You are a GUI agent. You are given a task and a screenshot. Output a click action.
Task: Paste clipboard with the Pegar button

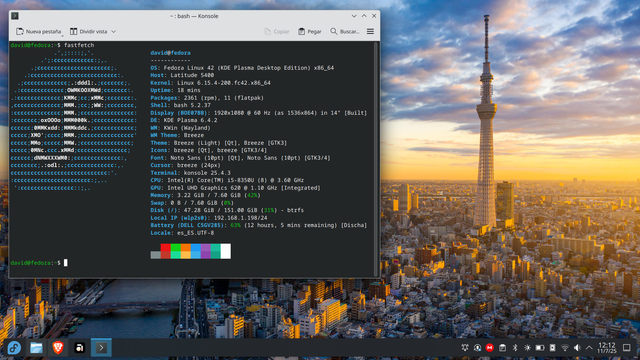[309, 31]
